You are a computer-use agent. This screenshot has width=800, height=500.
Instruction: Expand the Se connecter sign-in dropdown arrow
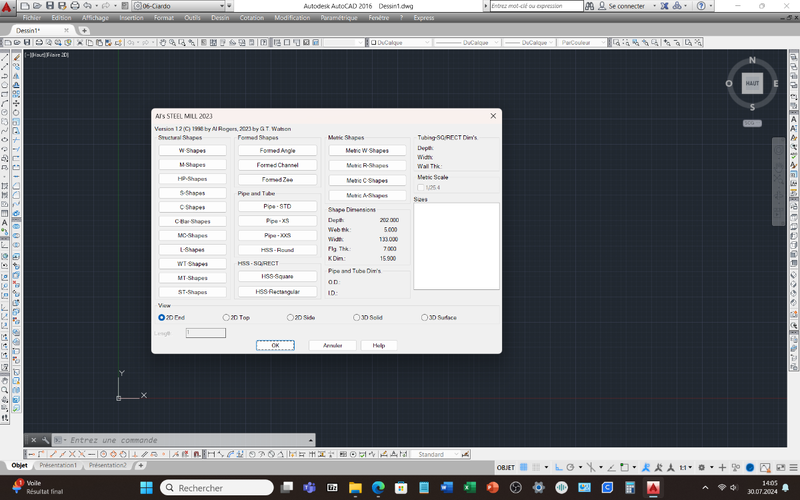click(654, 6)
